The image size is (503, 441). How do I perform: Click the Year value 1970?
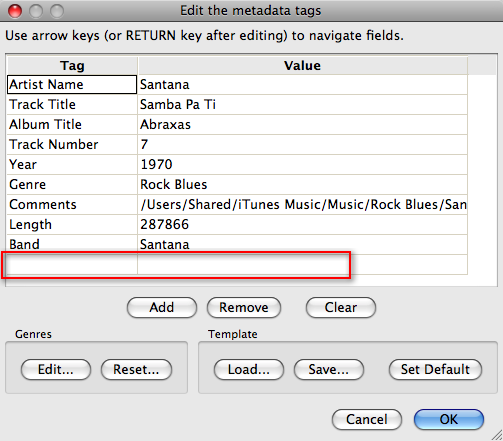[303, 164]
